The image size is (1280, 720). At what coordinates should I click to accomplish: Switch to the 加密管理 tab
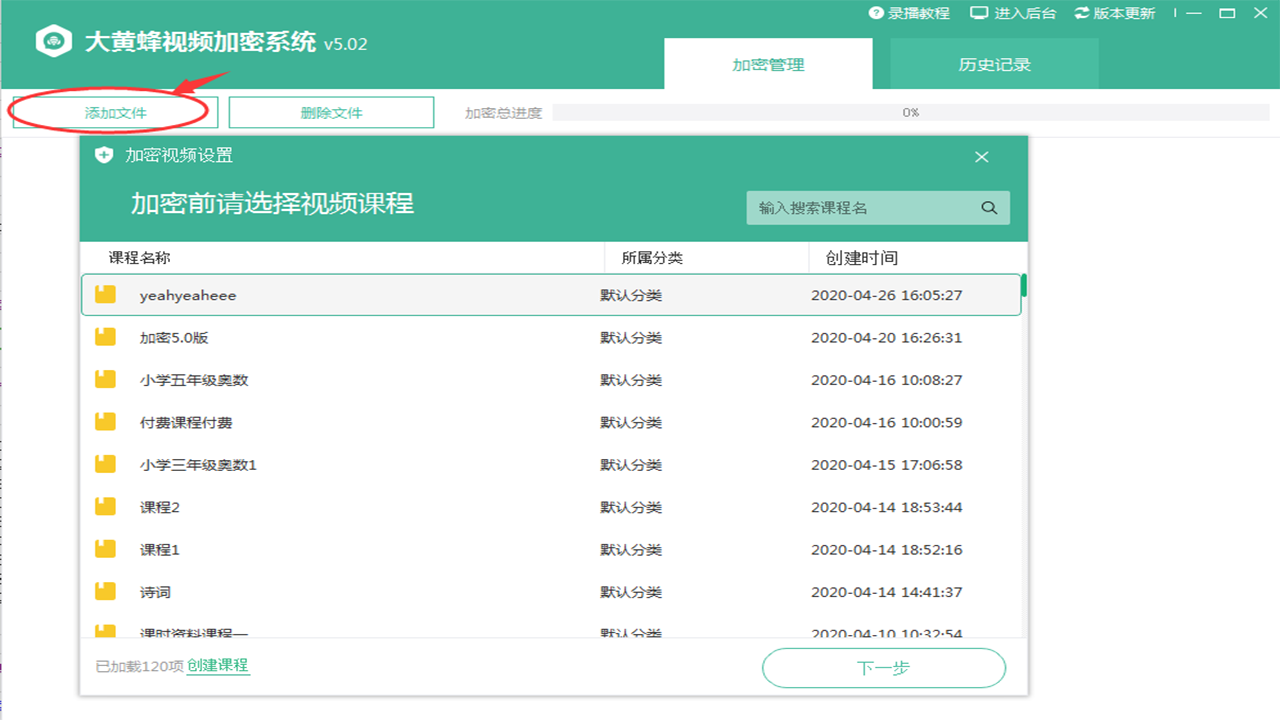(768, 62)
